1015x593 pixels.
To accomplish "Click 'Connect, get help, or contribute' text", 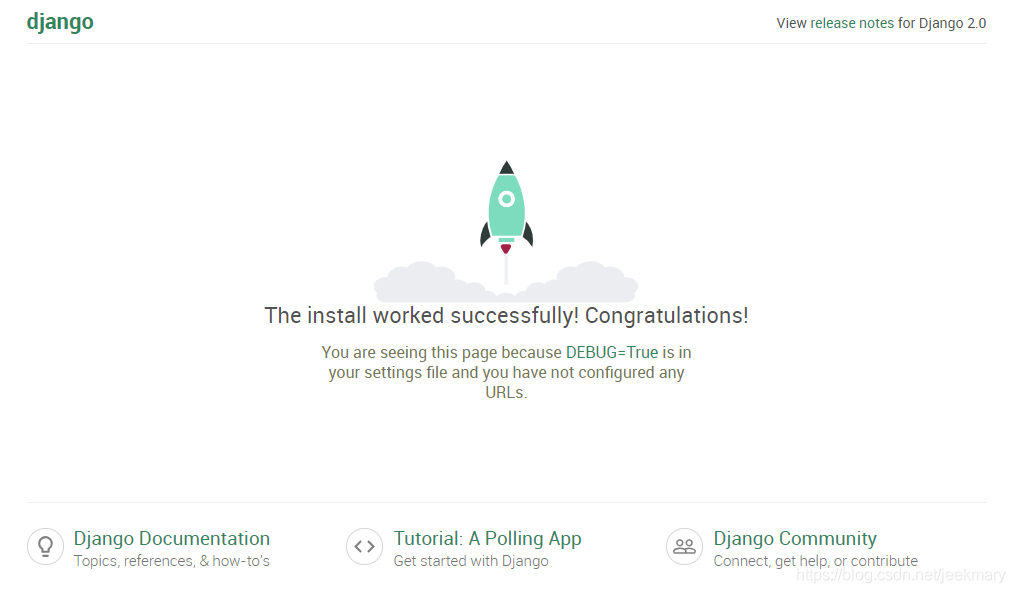I will click(816, 561).
